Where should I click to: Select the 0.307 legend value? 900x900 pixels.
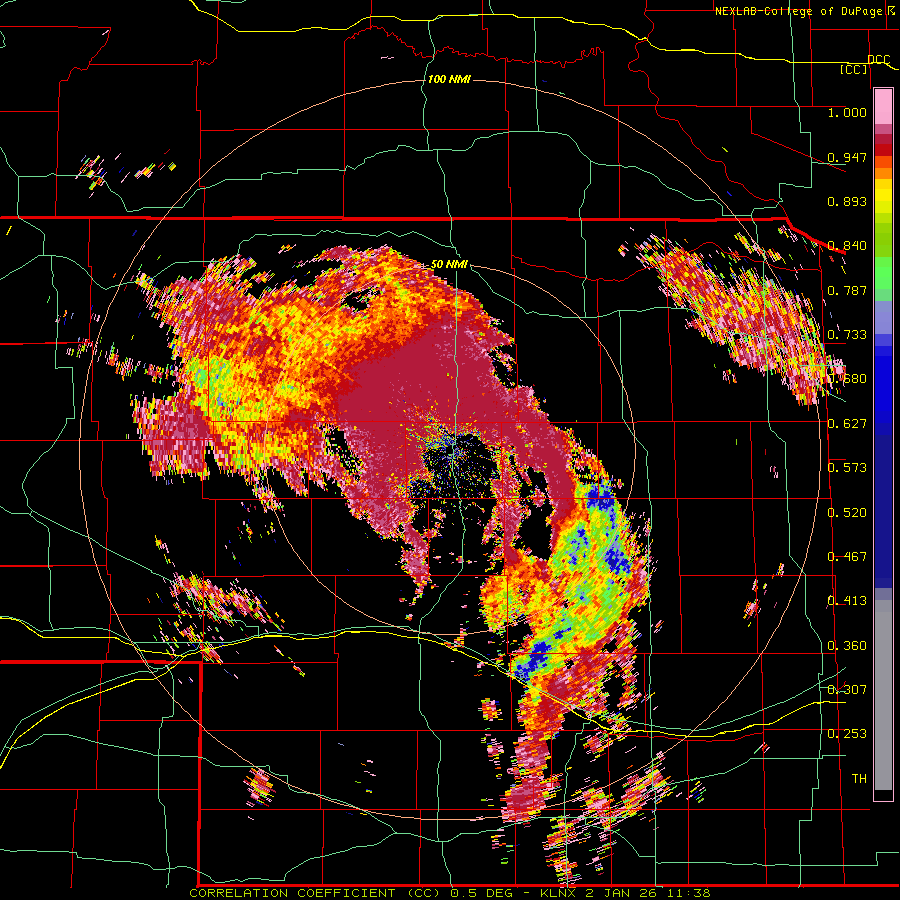[x=847, y=689]
